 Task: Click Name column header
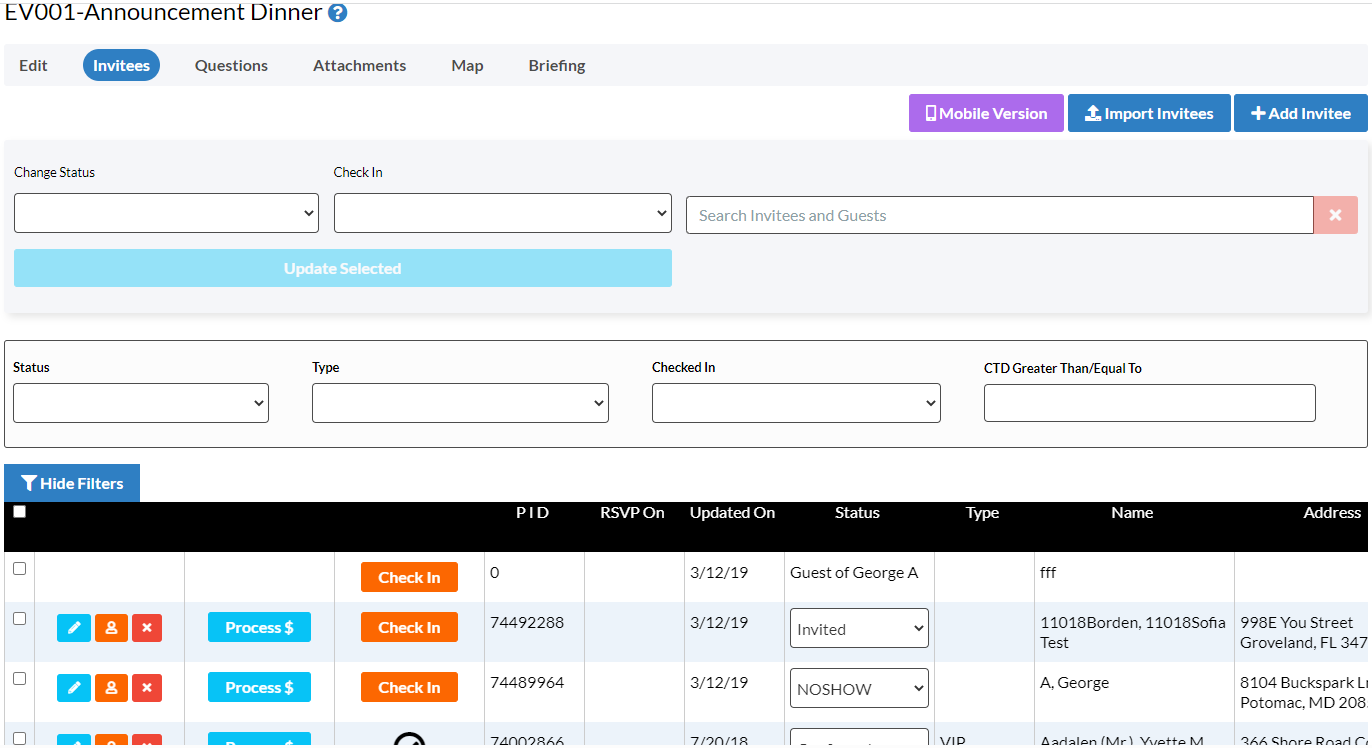[x=1132, y=513]
